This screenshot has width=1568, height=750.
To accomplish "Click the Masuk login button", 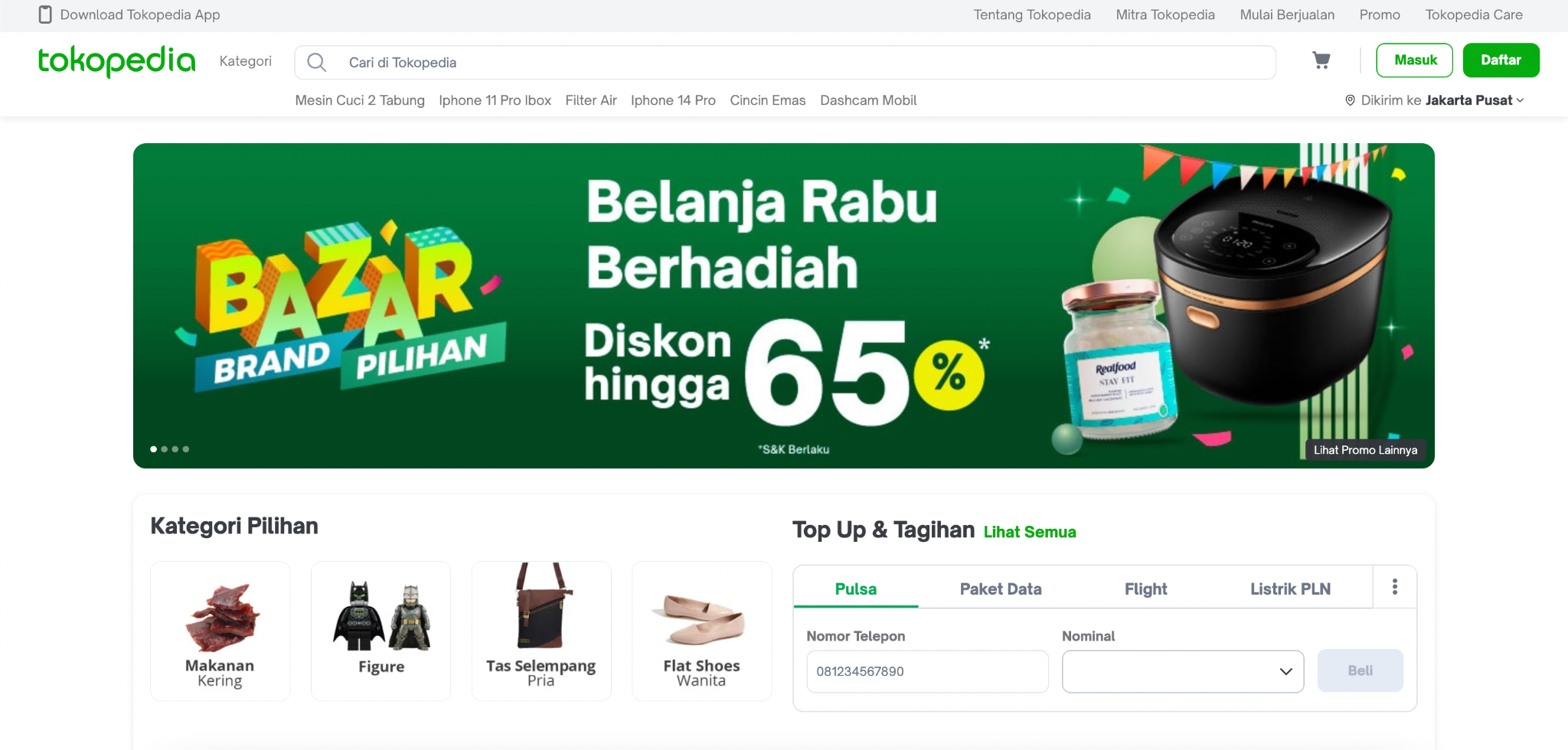I will coord(1415,60).
